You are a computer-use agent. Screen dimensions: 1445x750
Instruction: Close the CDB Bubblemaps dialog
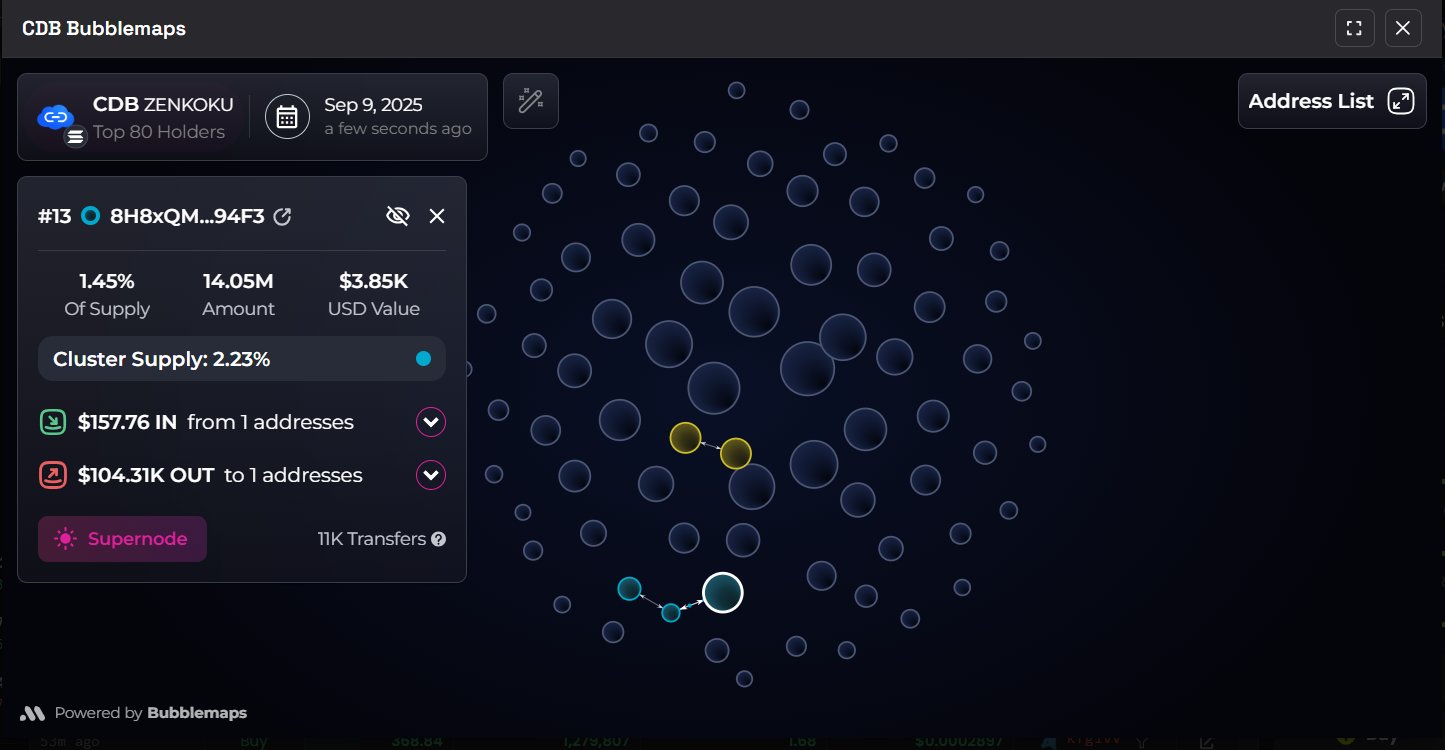(1403, 28)
